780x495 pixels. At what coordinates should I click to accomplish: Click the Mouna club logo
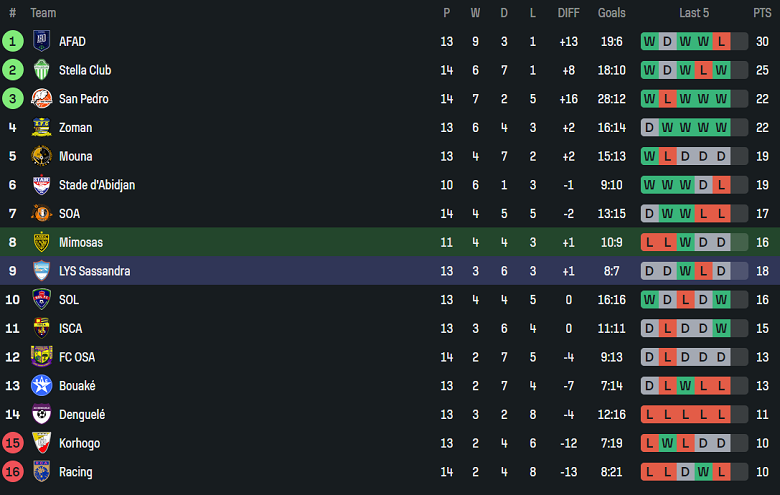point(41,156)
